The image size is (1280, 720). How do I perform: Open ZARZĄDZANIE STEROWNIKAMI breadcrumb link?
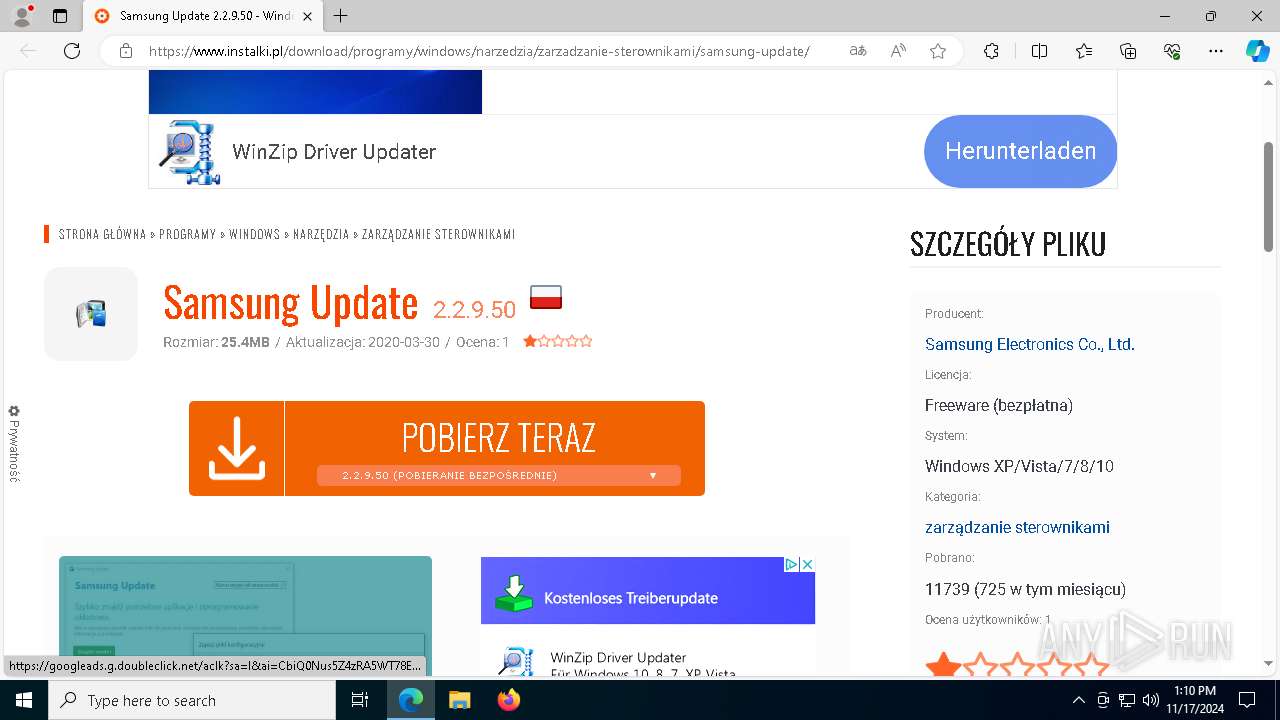[x=438, y=234]
